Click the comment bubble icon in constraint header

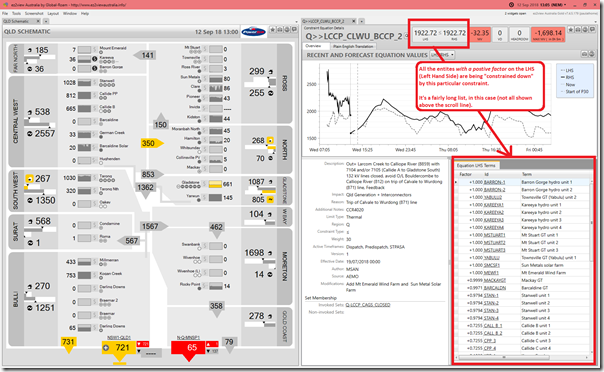pos(592,30)
